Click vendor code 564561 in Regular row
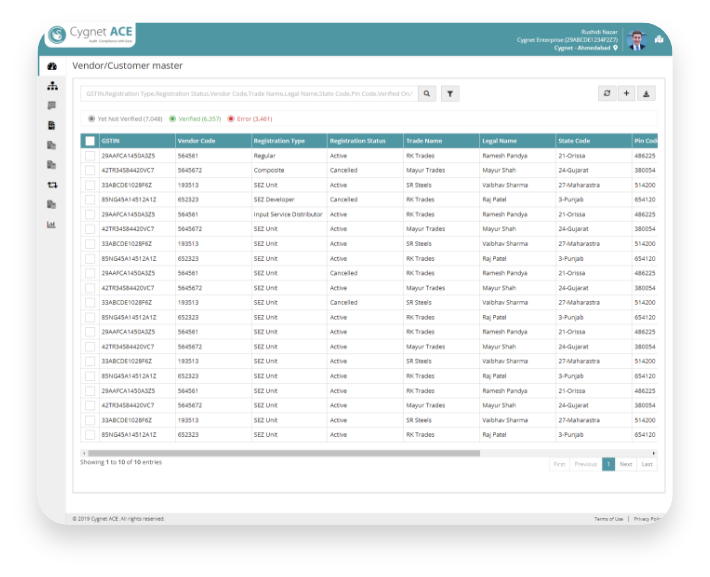Image resolution: width=710 pixels, height=577 pixels. tap(188, 156)
